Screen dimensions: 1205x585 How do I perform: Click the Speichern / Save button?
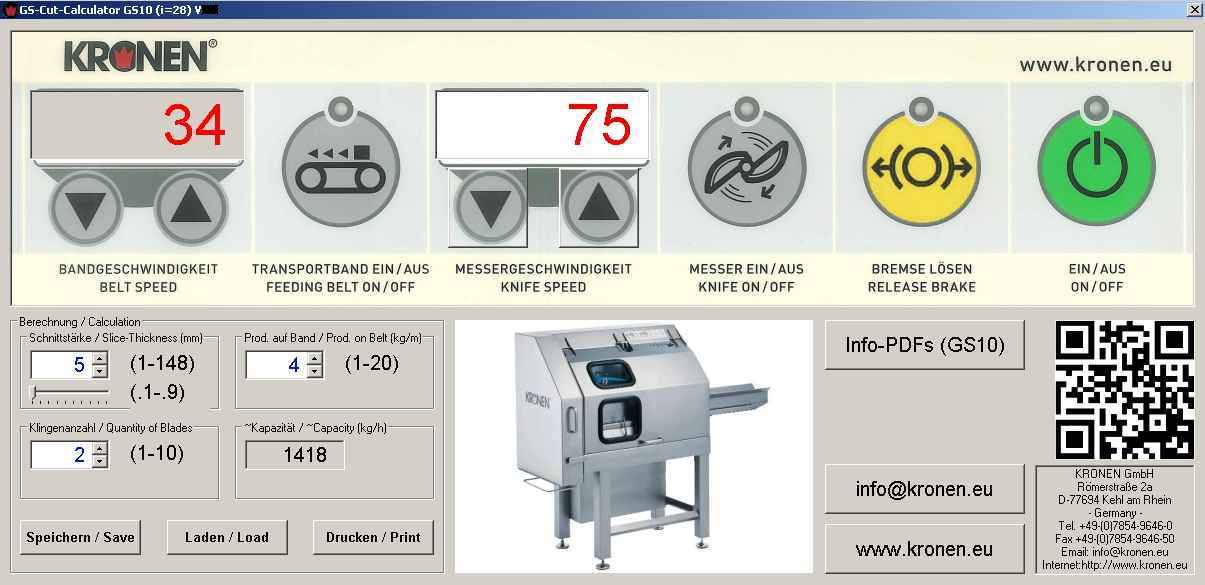coord(80,537)
